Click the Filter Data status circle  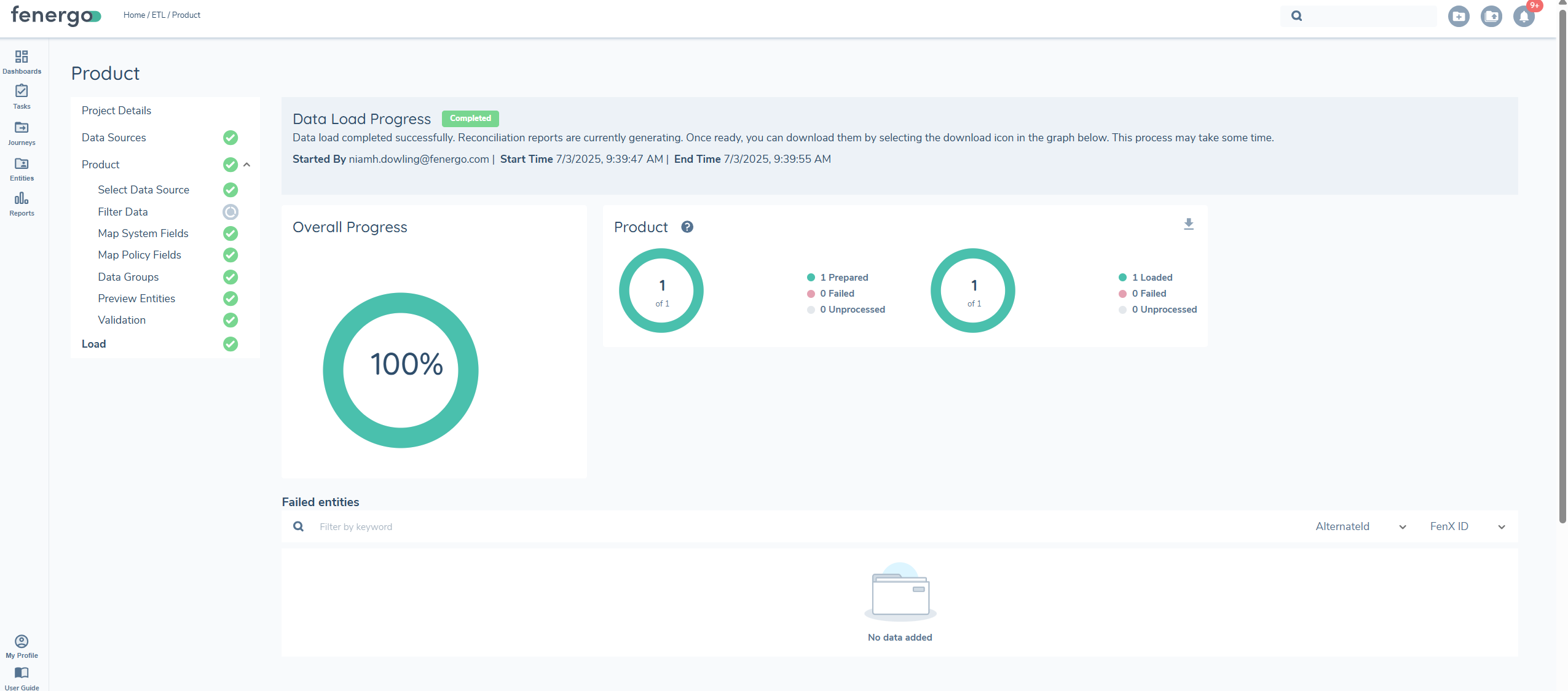[230, 212]
